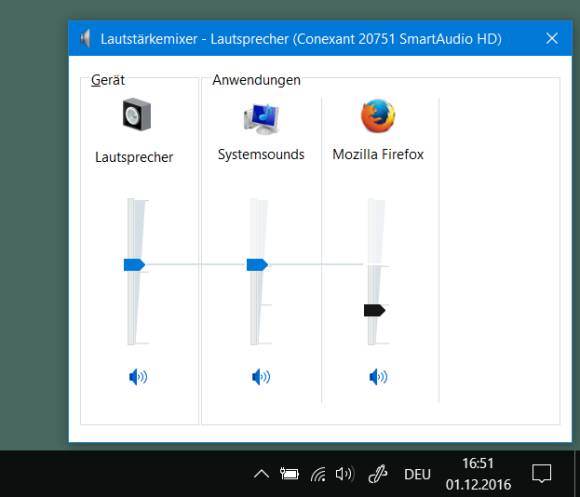Click the Lautsprecher device label
Image resolution: width=580 pixels, height=497 pixels.
pyautogui.click(x=134, y=157)
